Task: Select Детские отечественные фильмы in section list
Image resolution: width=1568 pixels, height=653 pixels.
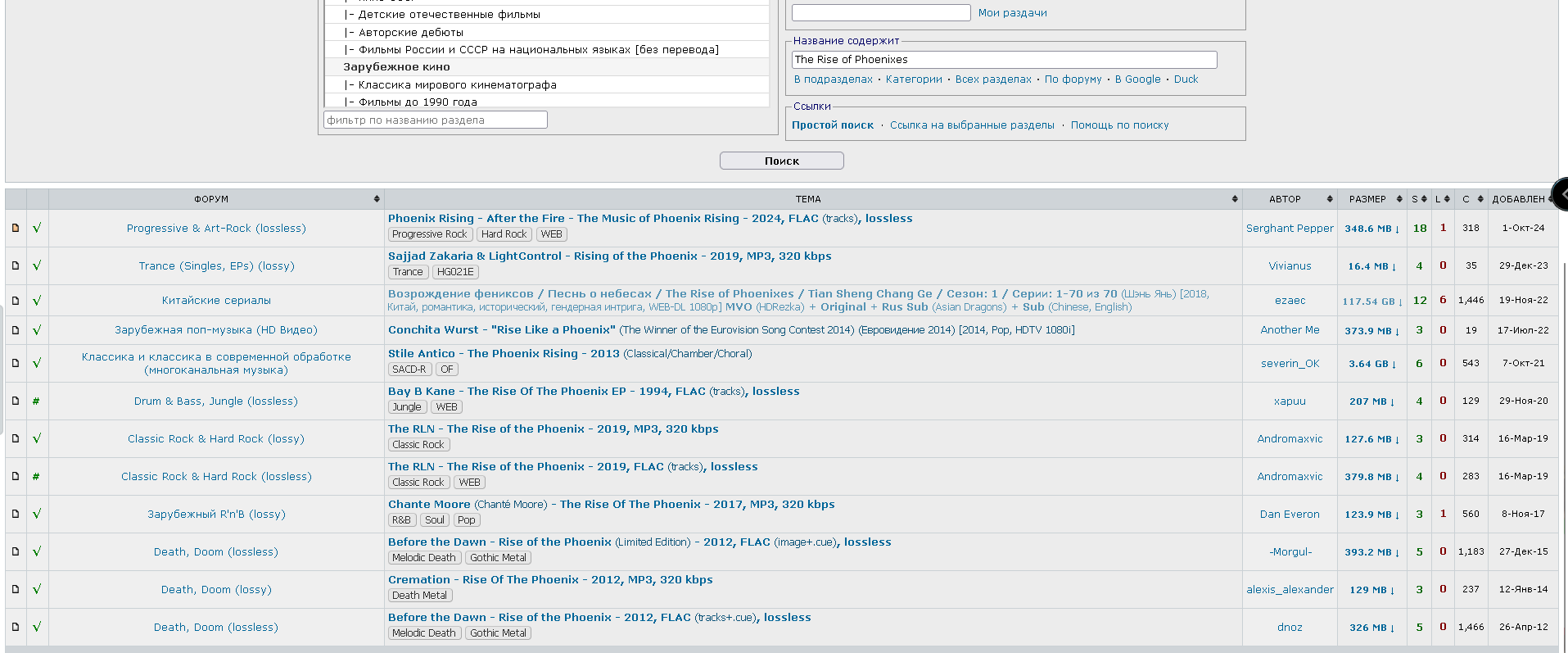Action: [x=546, y=15]
